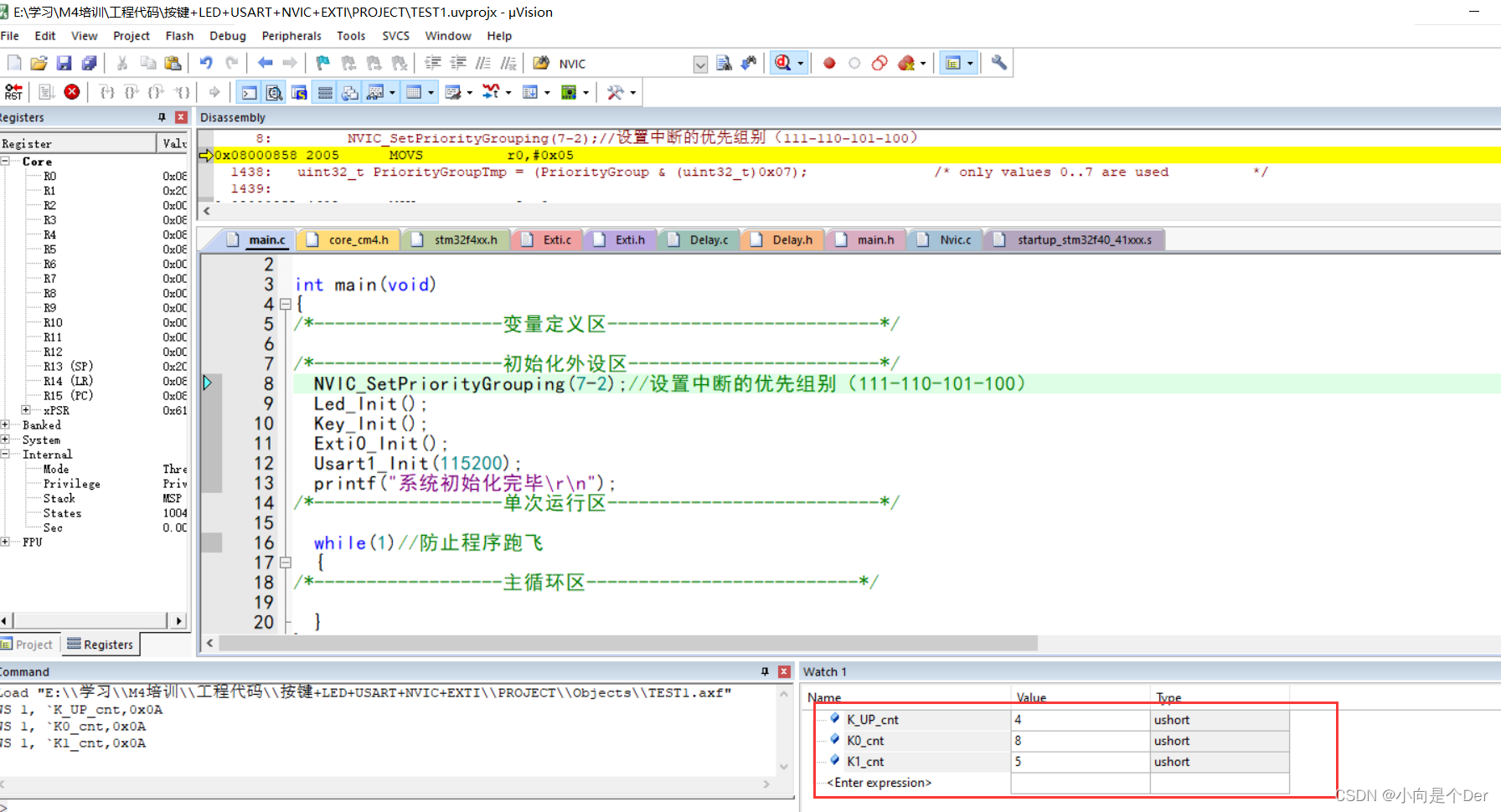Click the Start/Stop Debug Session magnifier icon

click(x=783, y=63)
